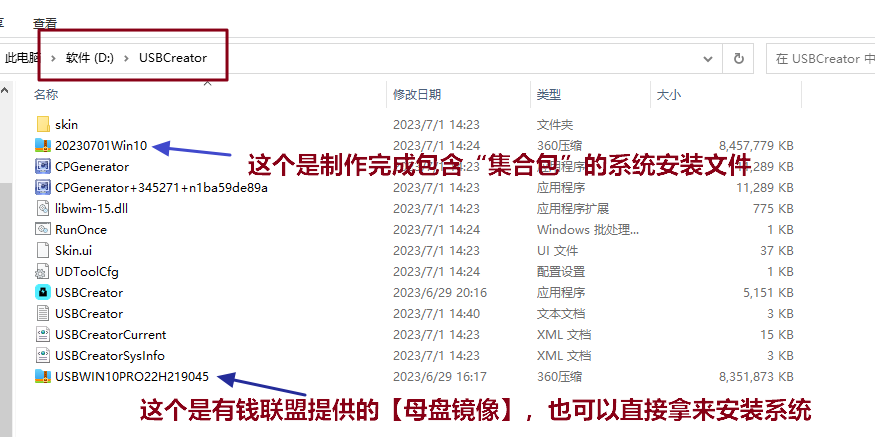Click the USBCreatorSysInfo XML file icon
Screen dimensions: 875x437
(x=42, y=355)
